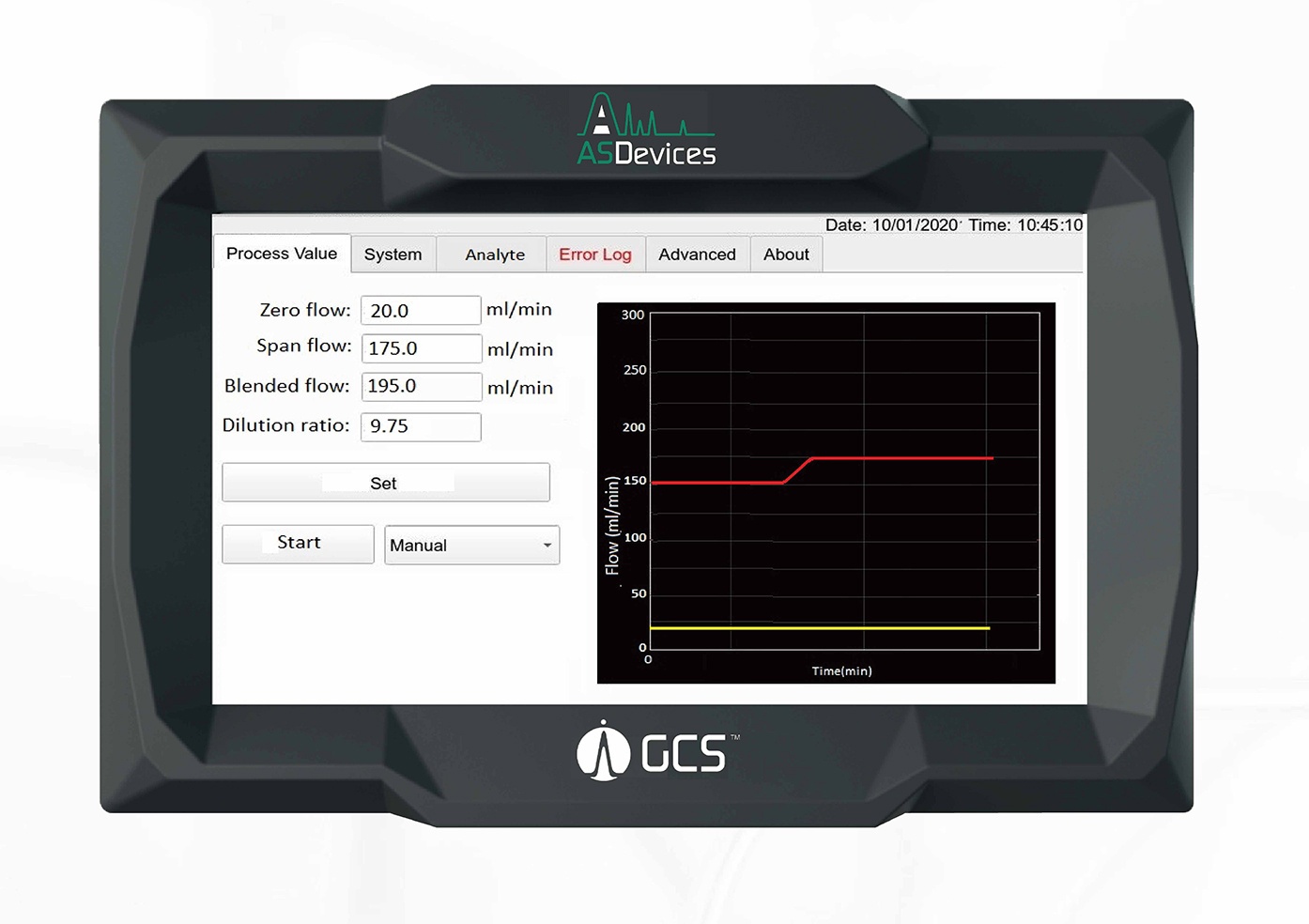The height and width of the screenshot is (924, 1309).
Task: Select the Blended flow input box
Action: coord(421,387)
